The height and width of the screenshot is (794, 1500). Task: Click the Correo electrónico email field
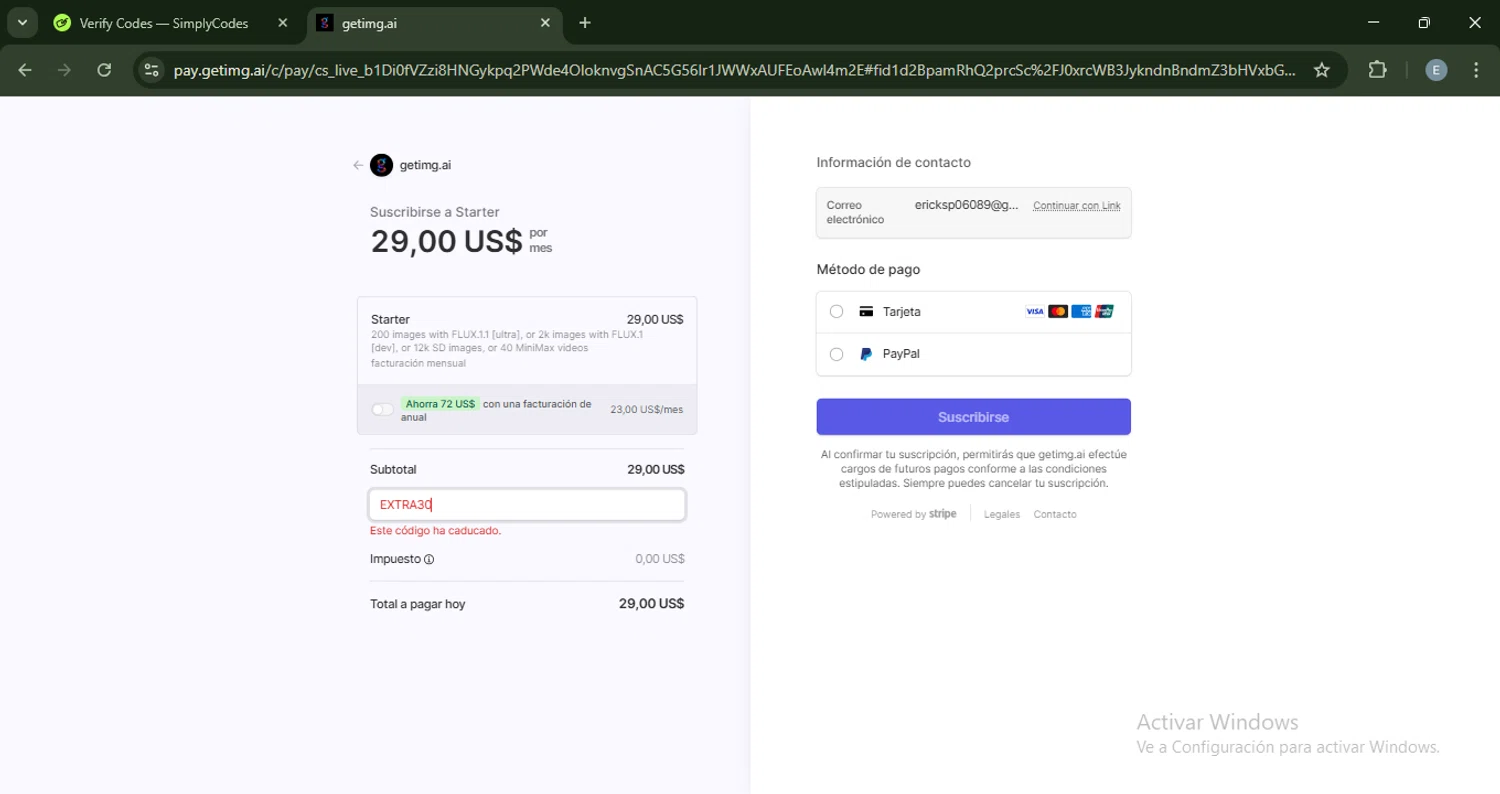tap(973, 212)
